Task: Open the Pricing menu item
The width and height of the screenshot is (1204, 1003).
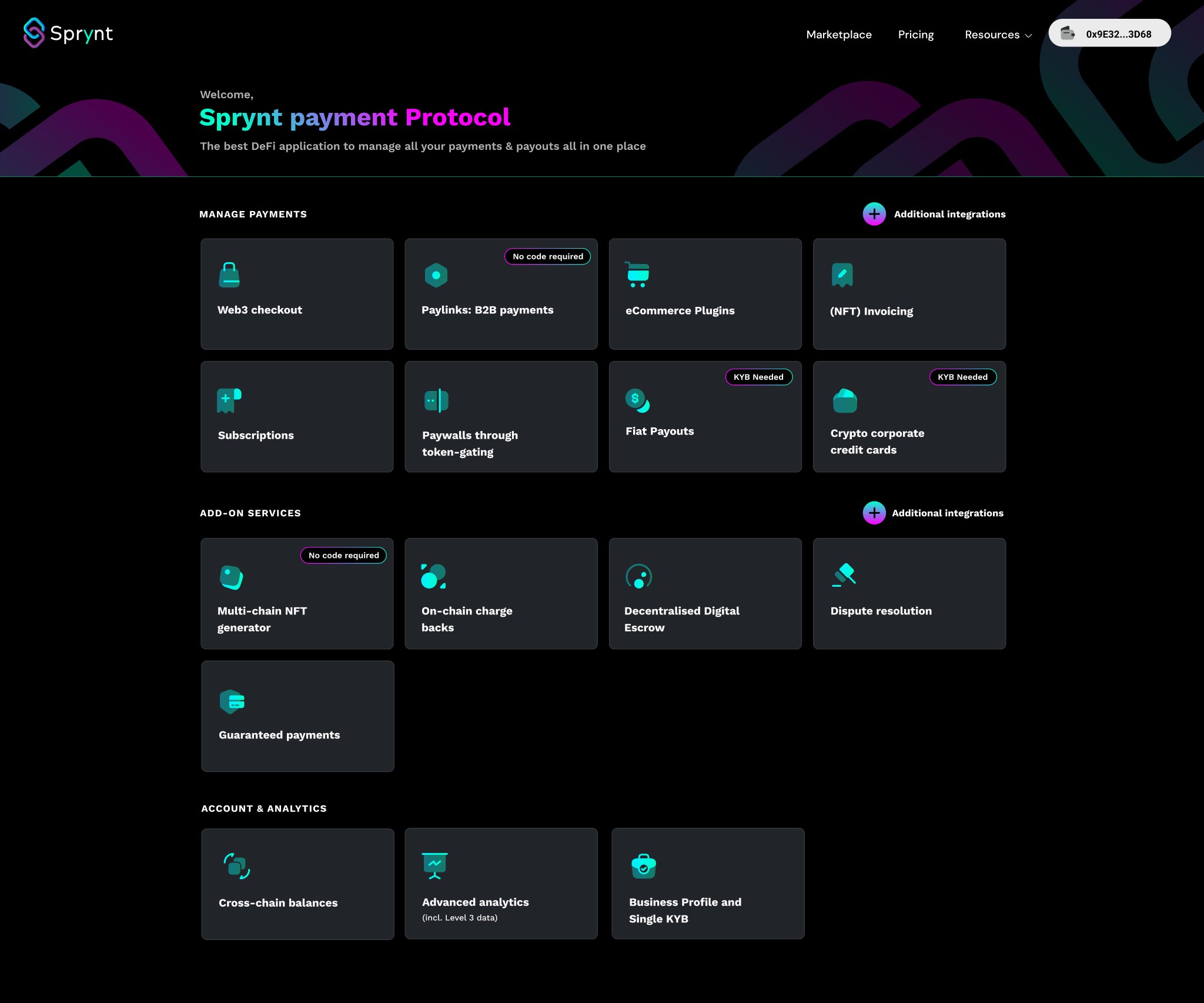Action: pyautogui.click(x=916, y=34)
